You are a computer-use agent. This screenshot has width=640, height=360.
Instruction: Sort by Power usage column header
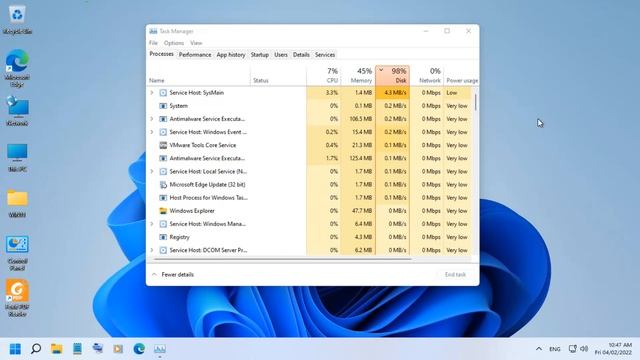coord(461,76)
